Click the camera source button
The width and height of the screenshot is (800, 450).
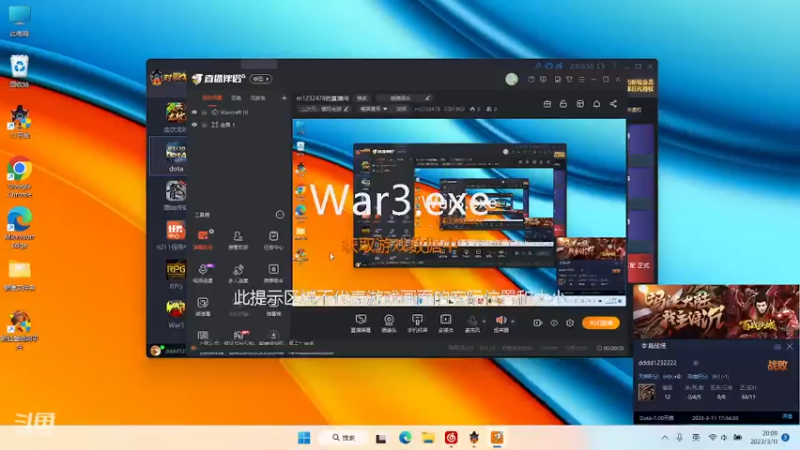click(x=389, y=323)
